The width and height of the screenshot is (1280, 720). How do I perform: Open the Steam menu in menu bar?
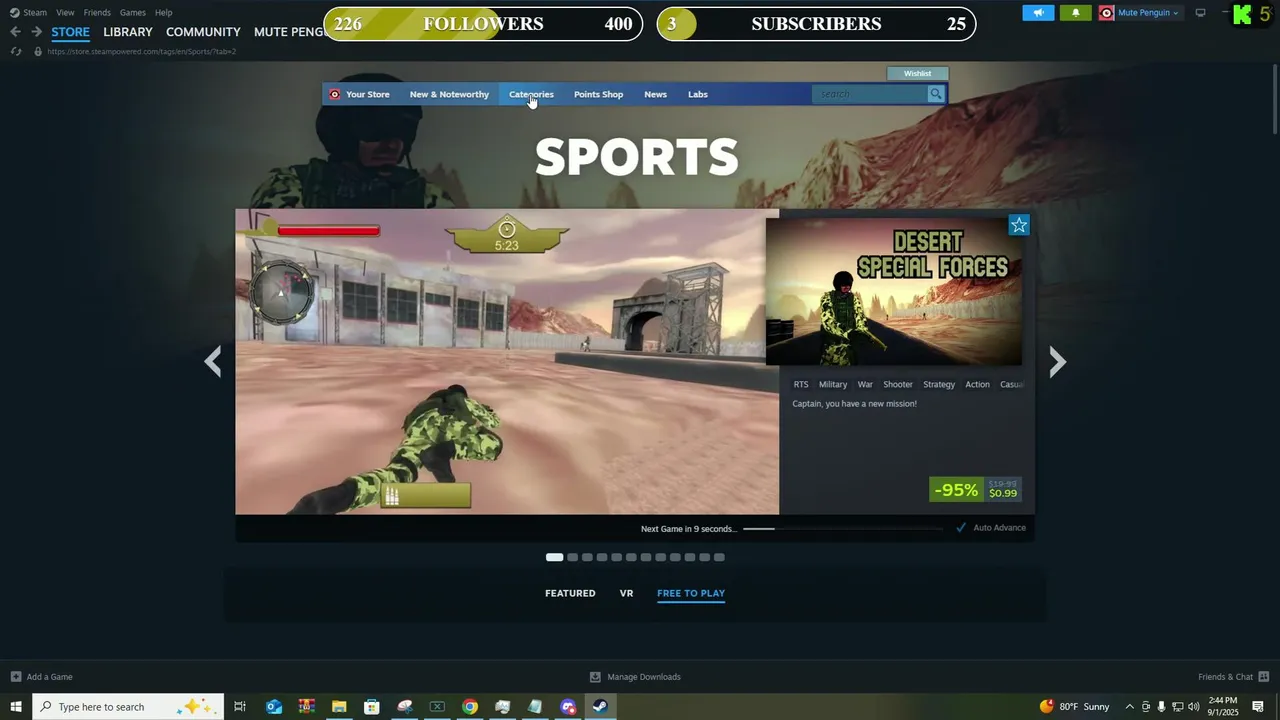click(35, 13)
